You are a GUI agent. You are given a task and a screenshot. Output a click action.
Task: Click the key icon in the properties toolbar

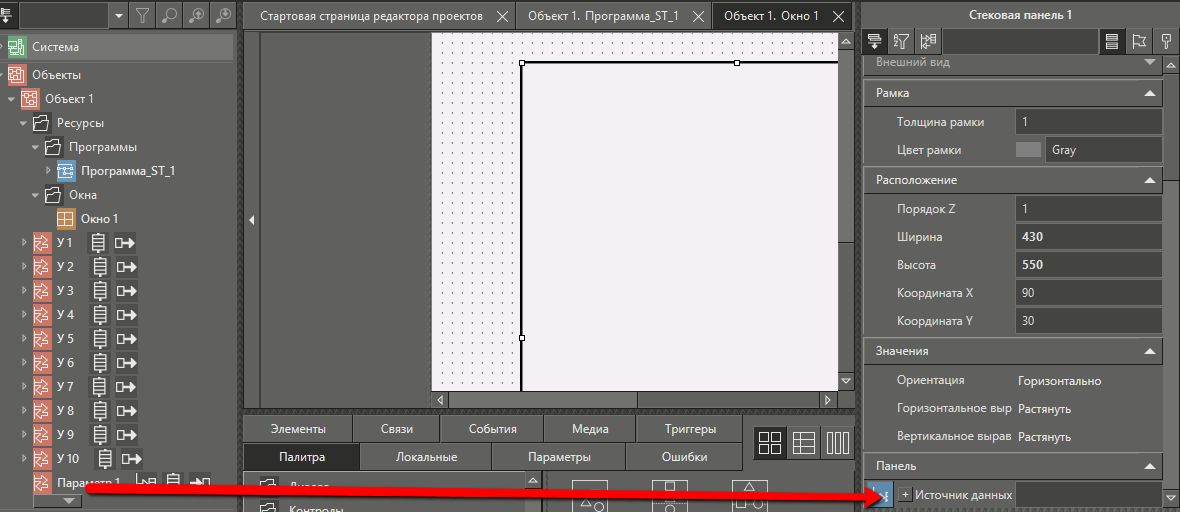tap(1166, 41)
